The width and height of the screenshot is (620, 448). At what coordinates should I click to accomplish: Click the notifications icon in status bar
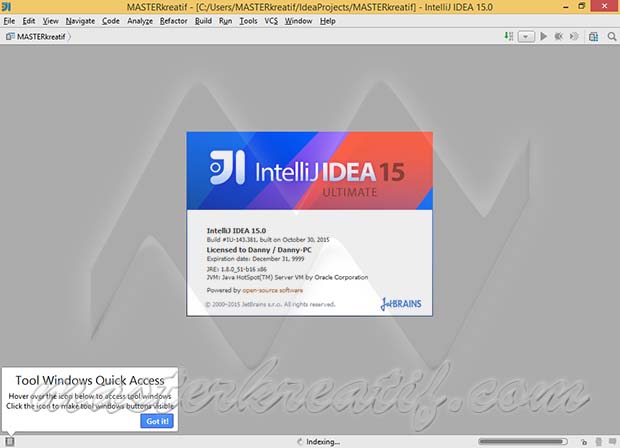click(612, 441)
